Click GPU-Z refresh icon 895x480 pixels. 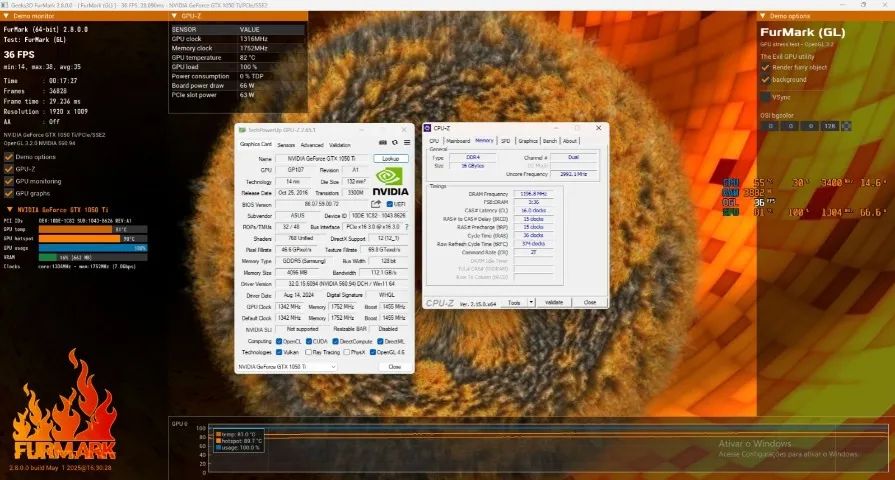394,143
